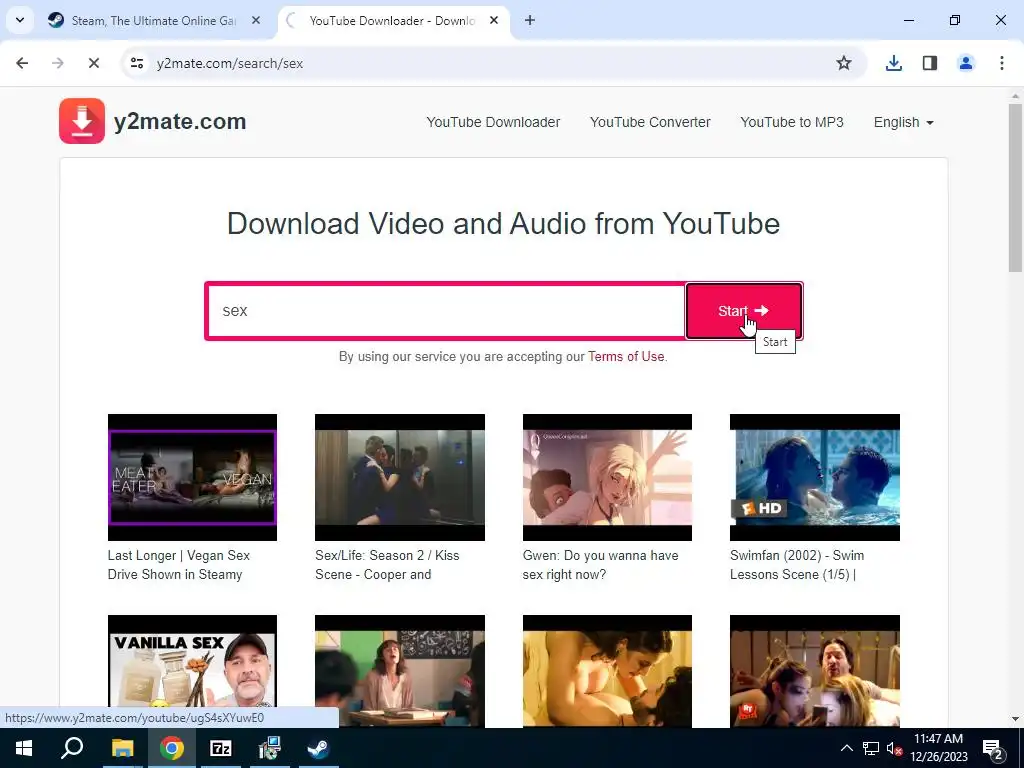Open the Terms of Use link
1024x768 pixels.
626,357
